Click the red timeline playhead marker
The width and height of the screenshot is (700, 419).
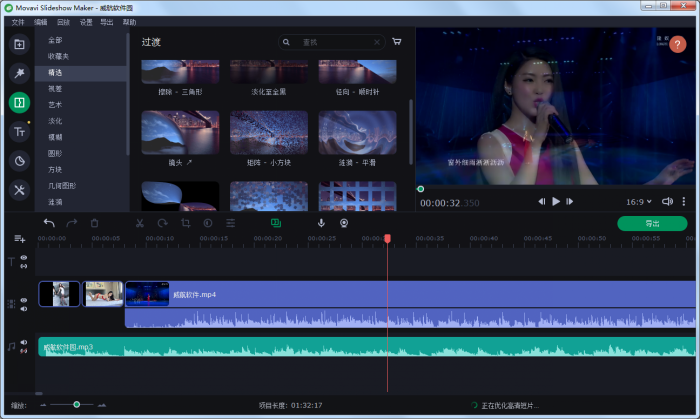click(x=388, y=239)
